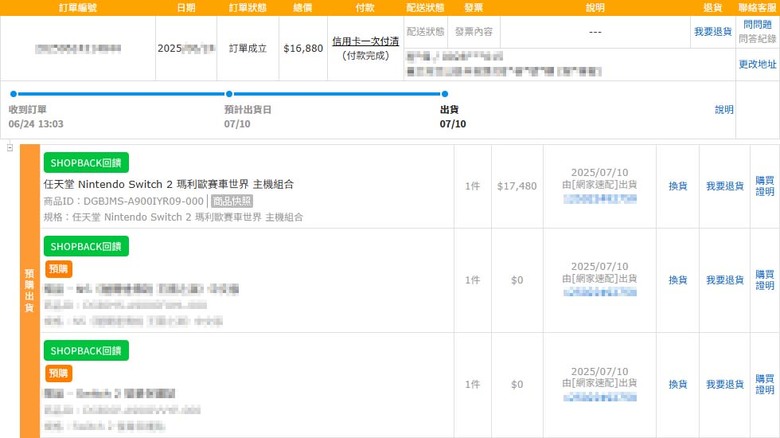This screenshot has height=438, width=780.
Task: Click the $17,480 item price
Action: [x=517, y=186]
